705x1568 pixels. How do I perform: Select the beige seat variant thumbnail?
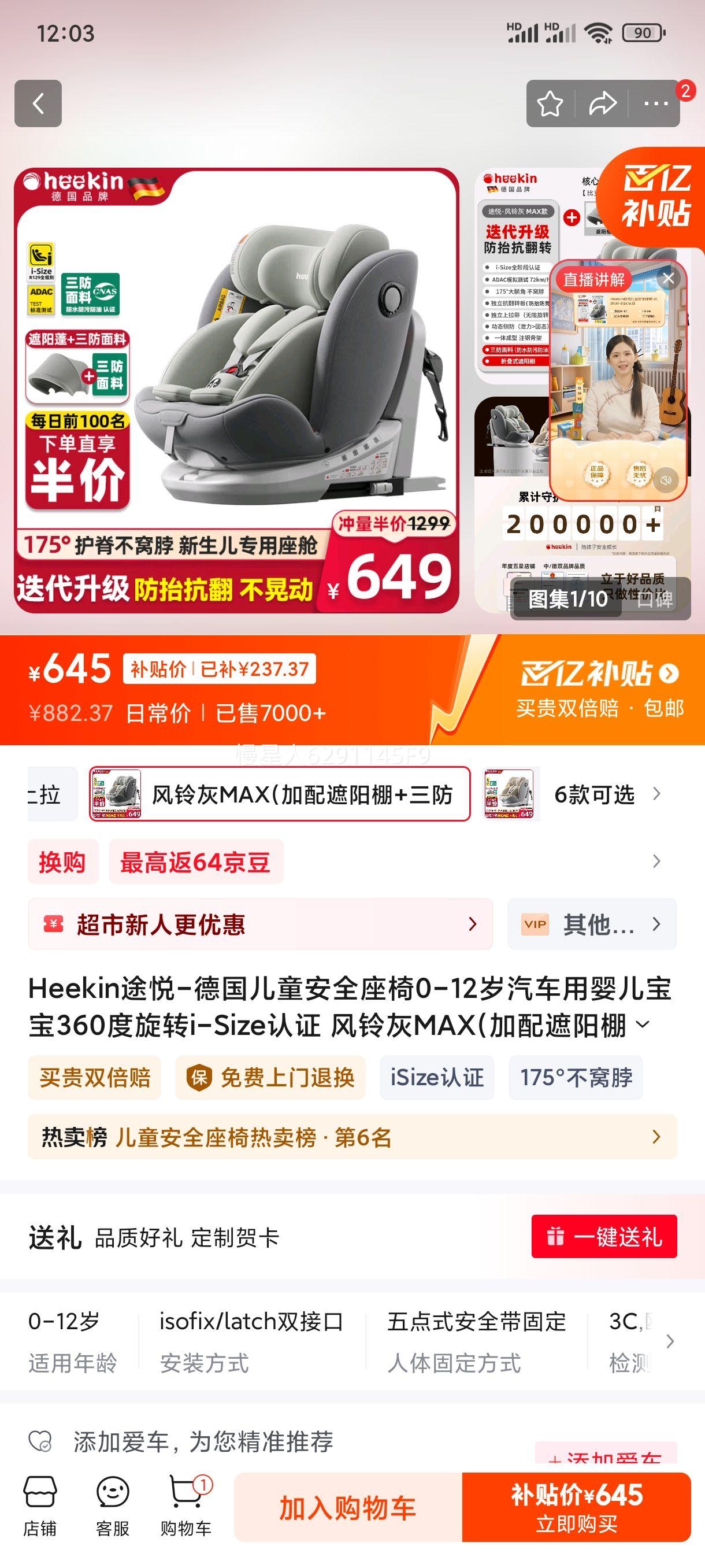pyautogui.click(x=510, y=794)
